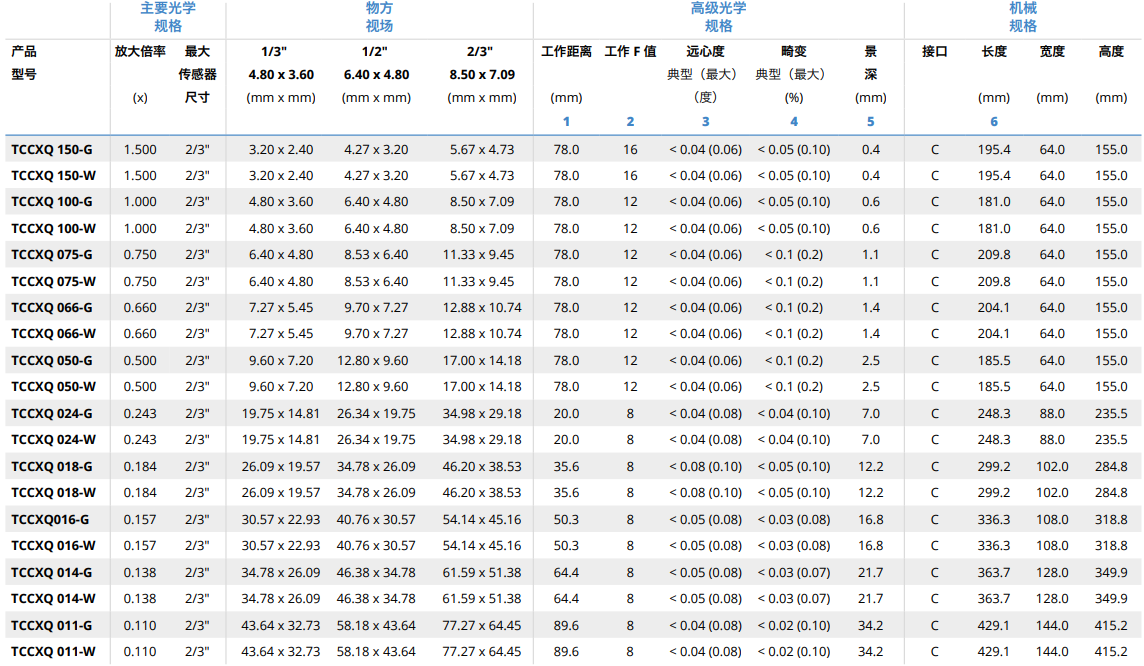The image size is (1144, 666).
Task: Click footnote 6 under 长度
Action: tap(994, 122)
